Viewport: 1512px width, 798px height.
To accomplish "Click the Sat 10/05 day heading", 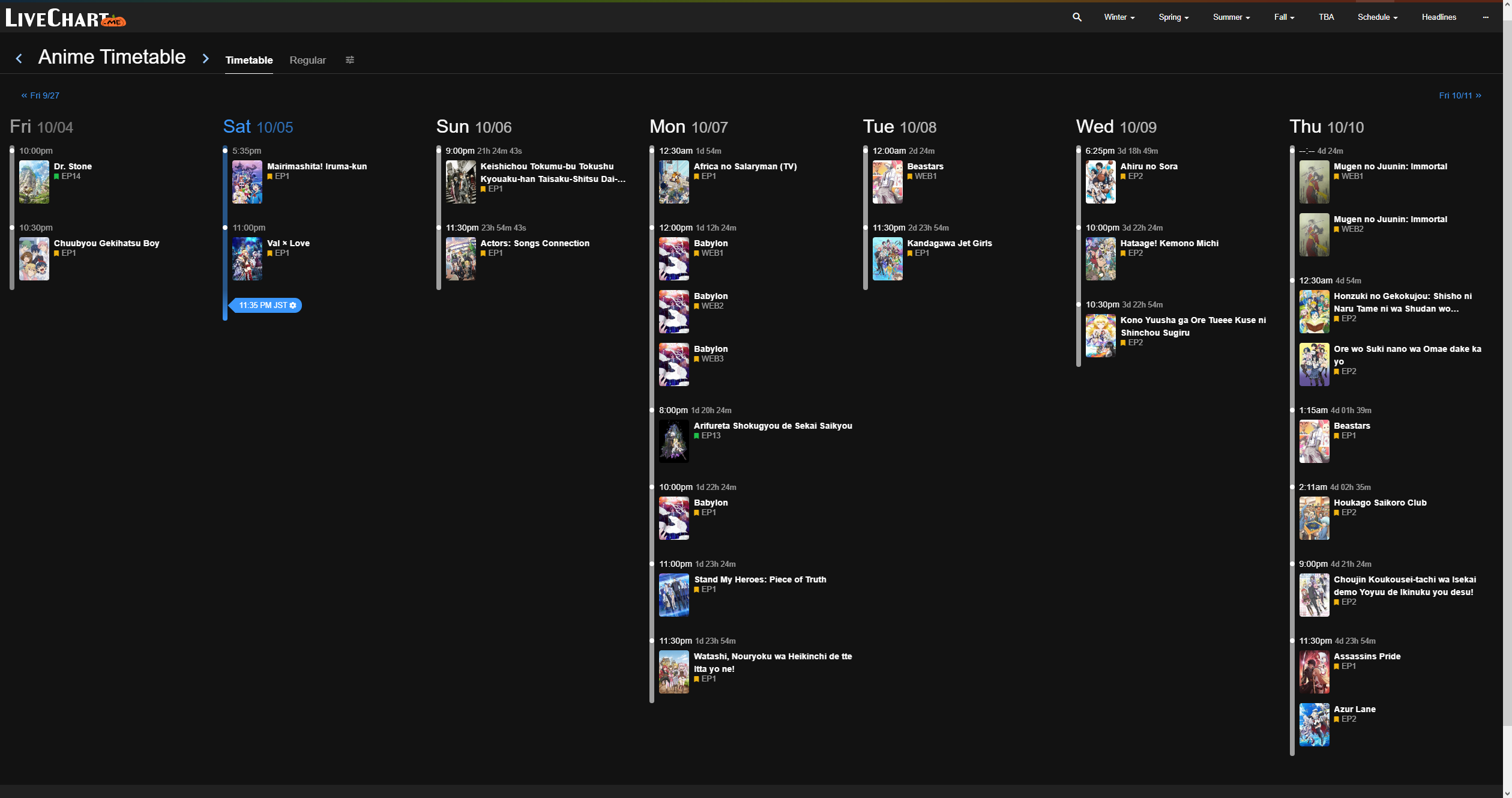I will pyautogui.click(x=258, y=127).
